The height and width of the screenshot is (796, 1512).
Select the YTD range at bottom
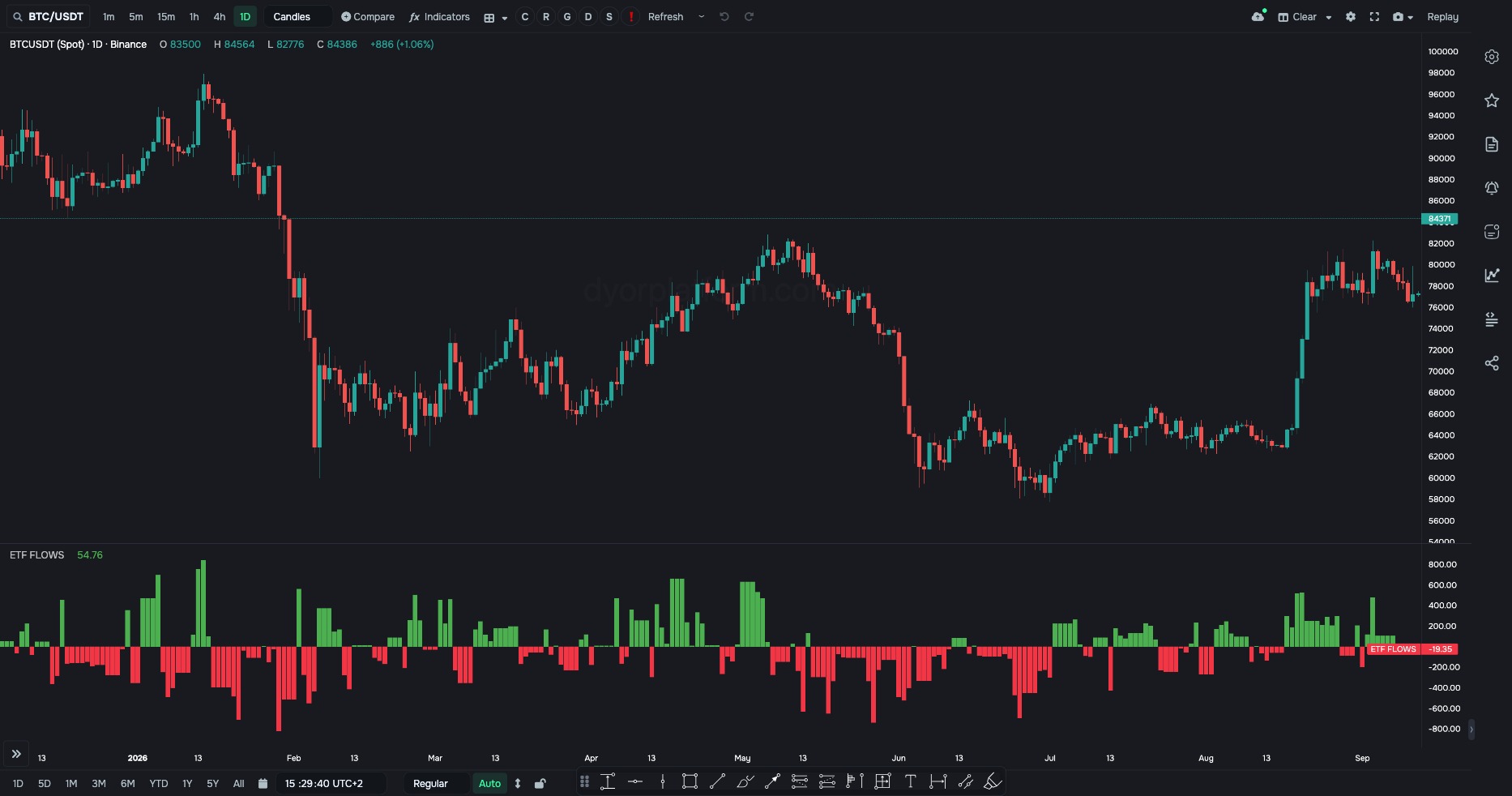pyautogui.click(x=159, y=783)
